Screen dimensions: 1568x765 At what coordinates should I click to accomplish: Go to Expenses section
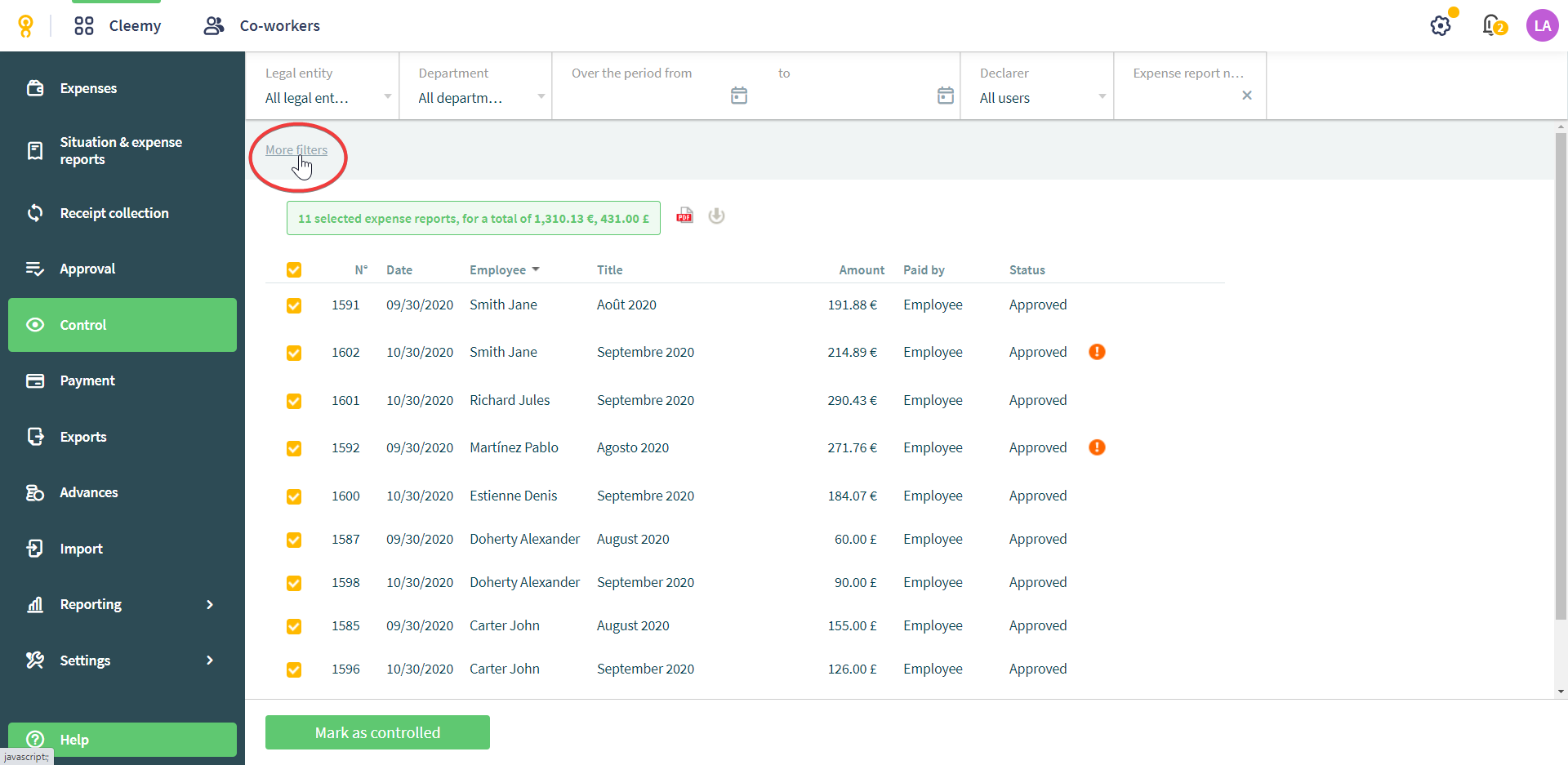[122, 88]
